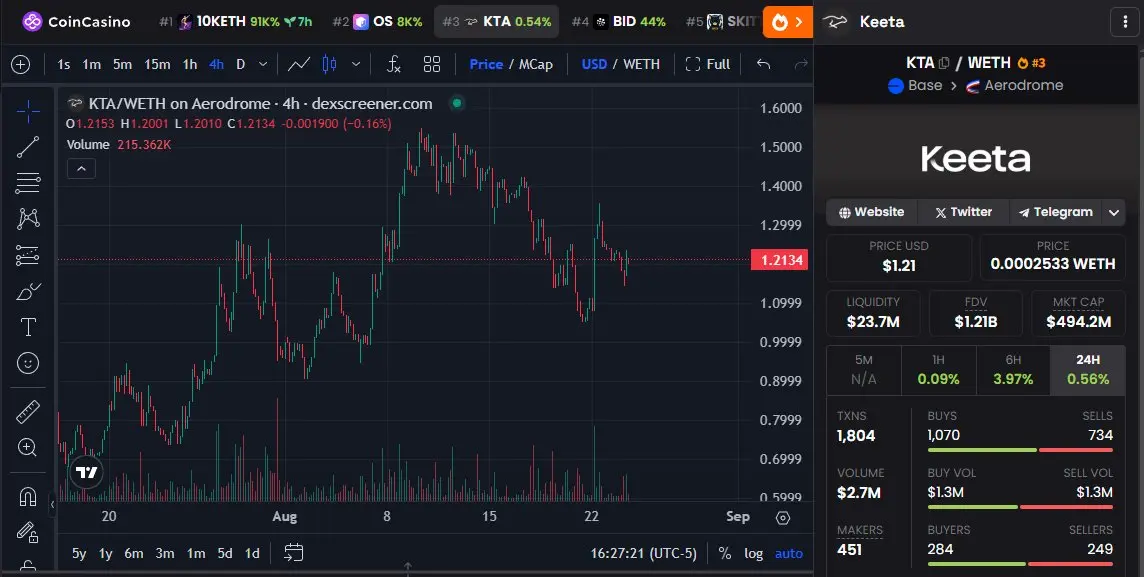Open chart type dropdown arrow
Screen dimensions: 1144x577
click(x=356, y=64)
